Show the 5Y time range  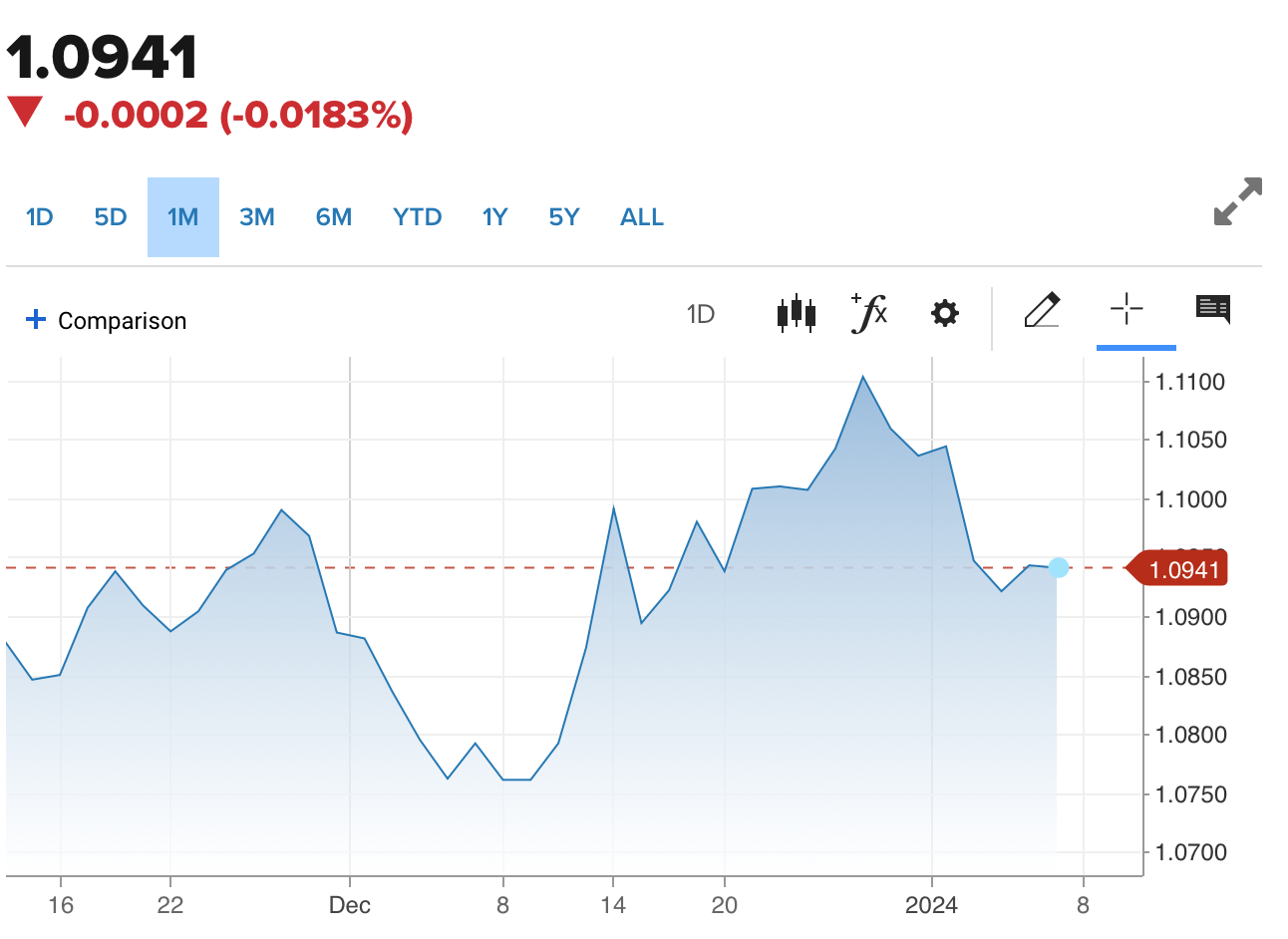tap(564, 217)
